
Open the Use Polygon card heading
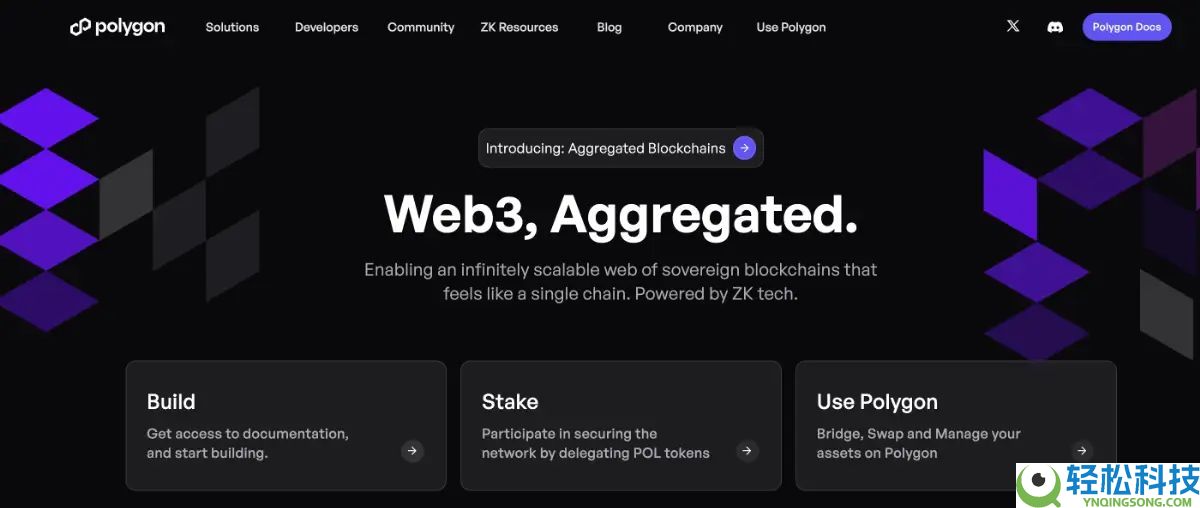[x=877, y=402]
